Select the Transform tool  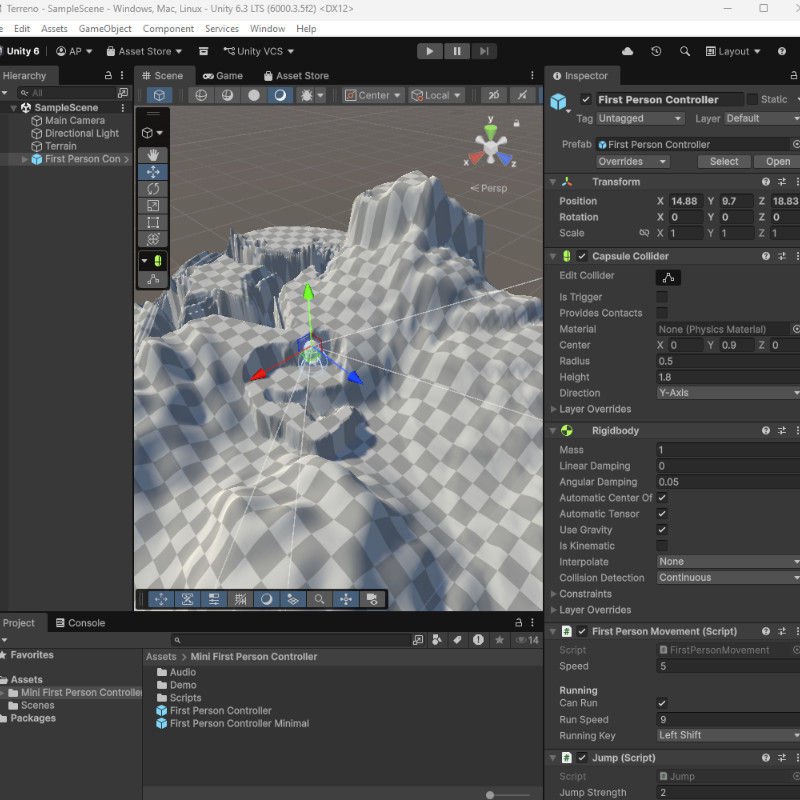(x=153, y=239)
